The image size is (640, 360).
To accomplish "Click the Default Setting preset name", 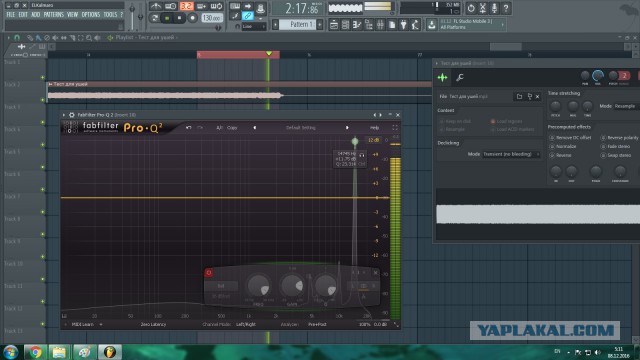I will (301, 128).
